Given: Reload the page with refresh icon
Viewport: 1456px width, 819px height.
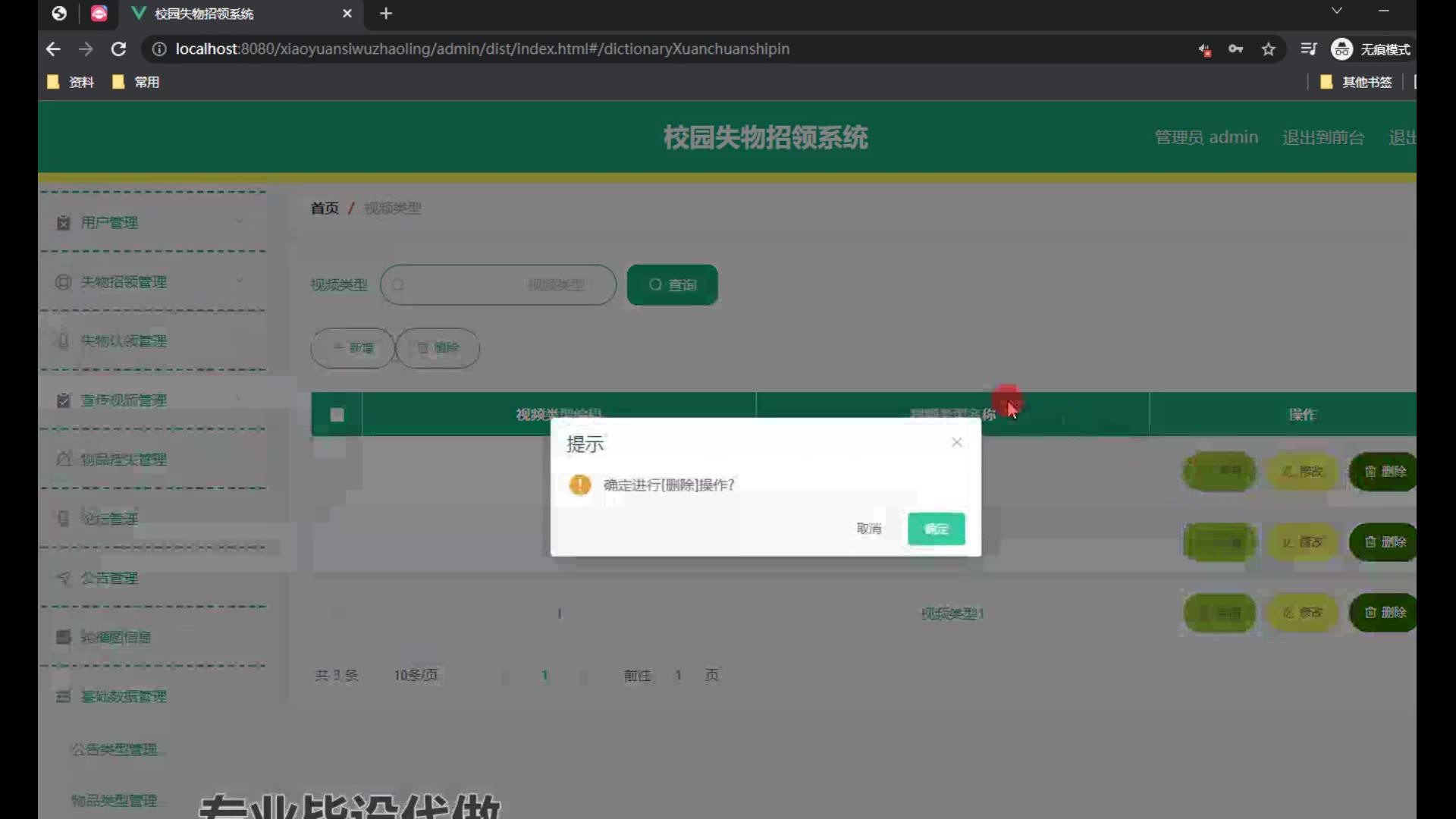Looking at the screenshot, I should [118, 49].
